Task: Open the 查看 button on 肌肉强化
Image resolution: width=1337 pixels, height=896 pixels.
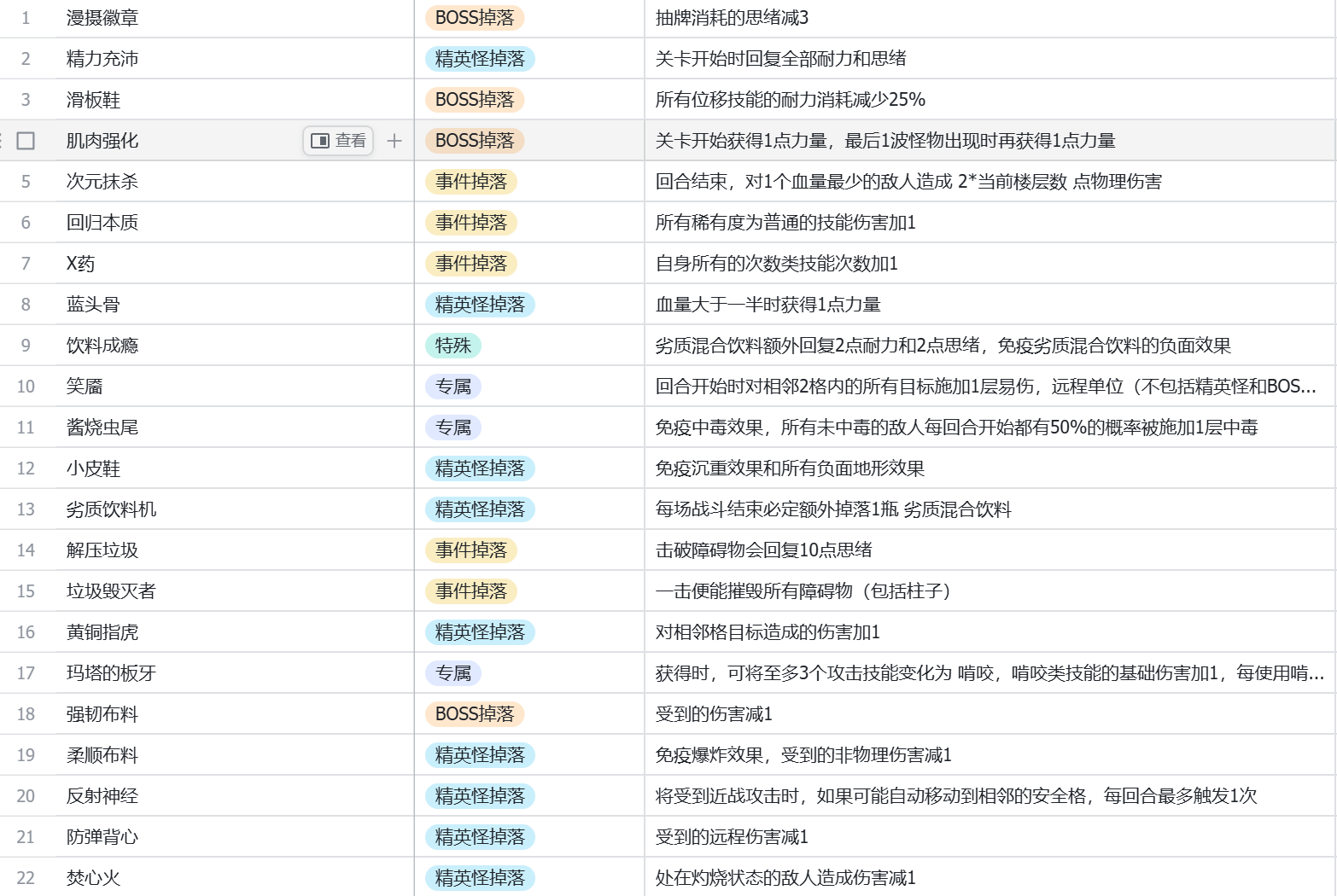Action: point(338,141)
